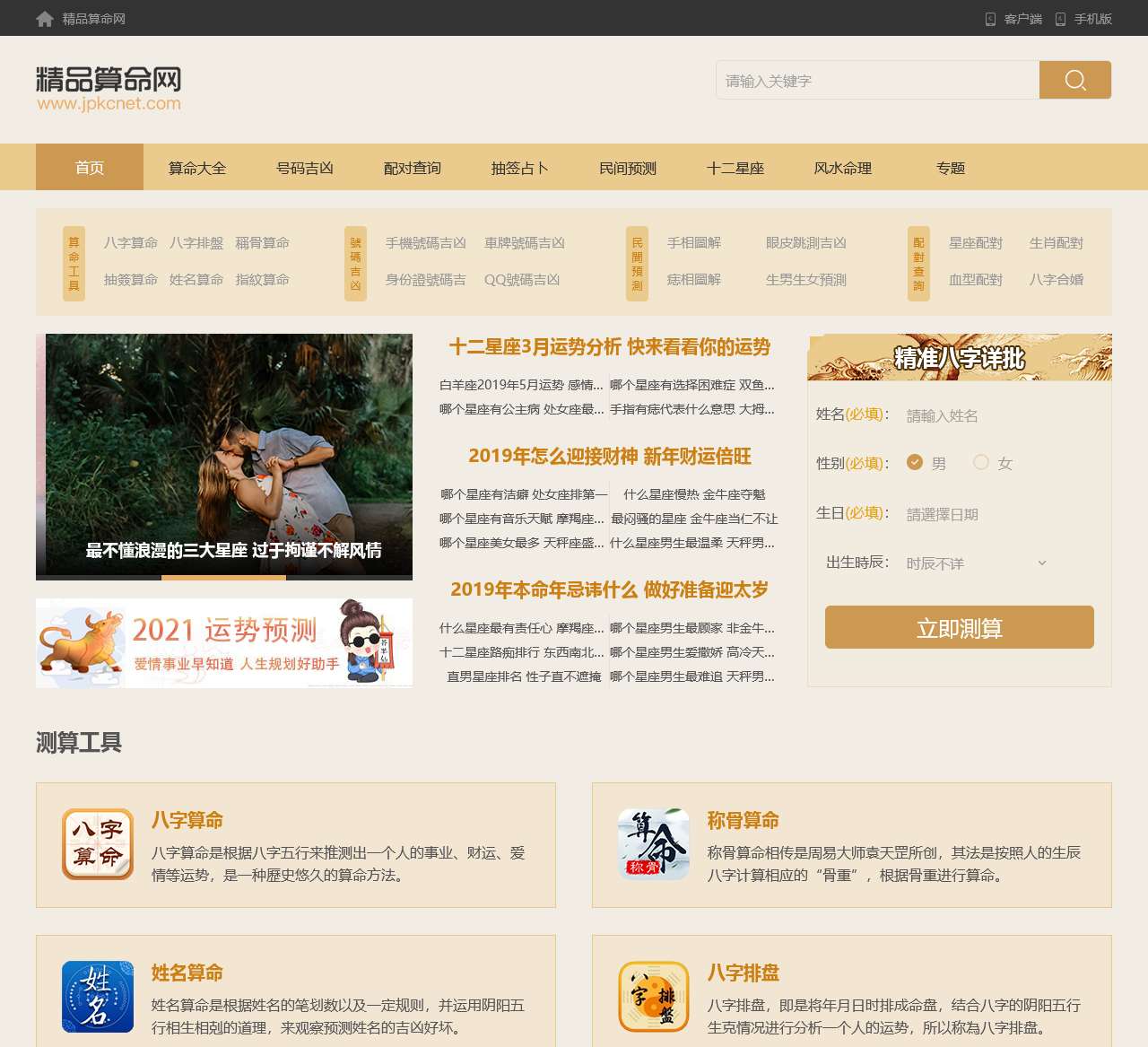The width and height of the screenshot is (1148, 1047).
Task: Open the 抽签占卜 navigation item
Action: pyautogui.click(x=520, y=167)
